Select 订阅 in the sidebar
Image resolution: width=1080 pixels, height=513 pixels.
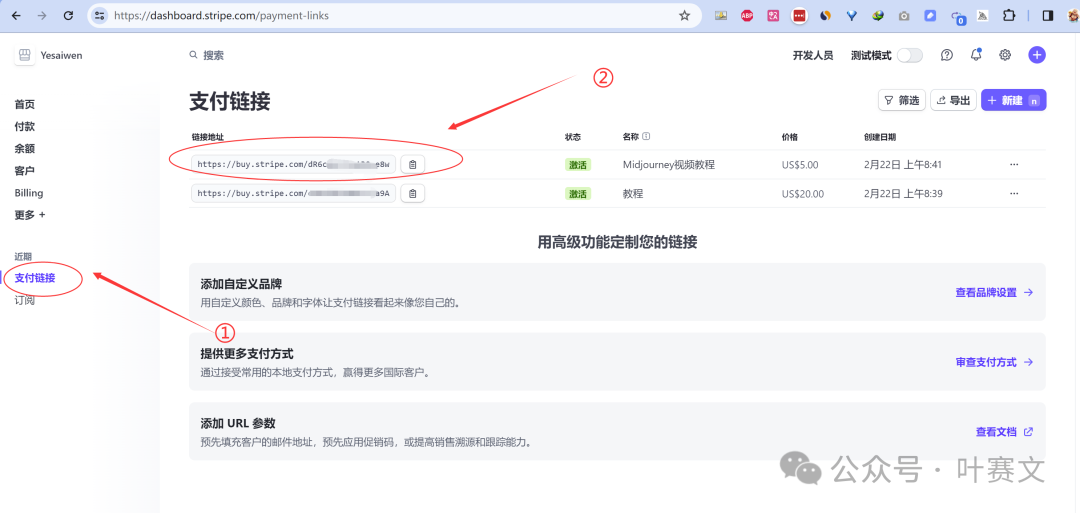[x=25, y=300]
